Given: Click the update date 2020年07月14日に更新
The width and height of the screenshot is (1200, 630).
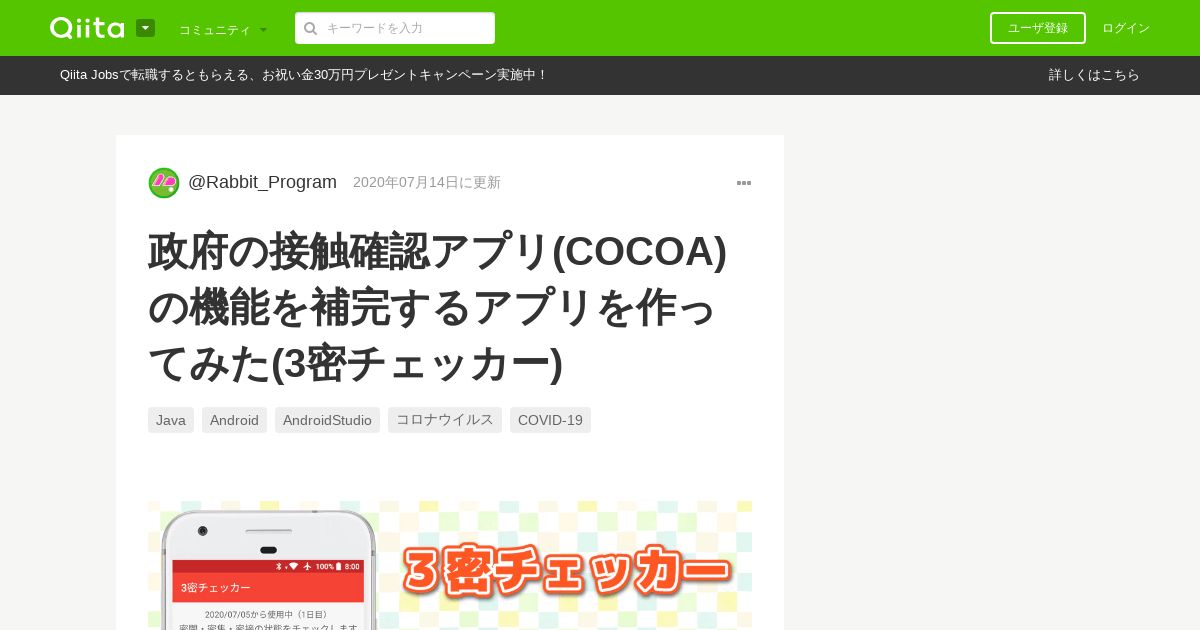Looking at the screenshot, I should click(427, 182).
